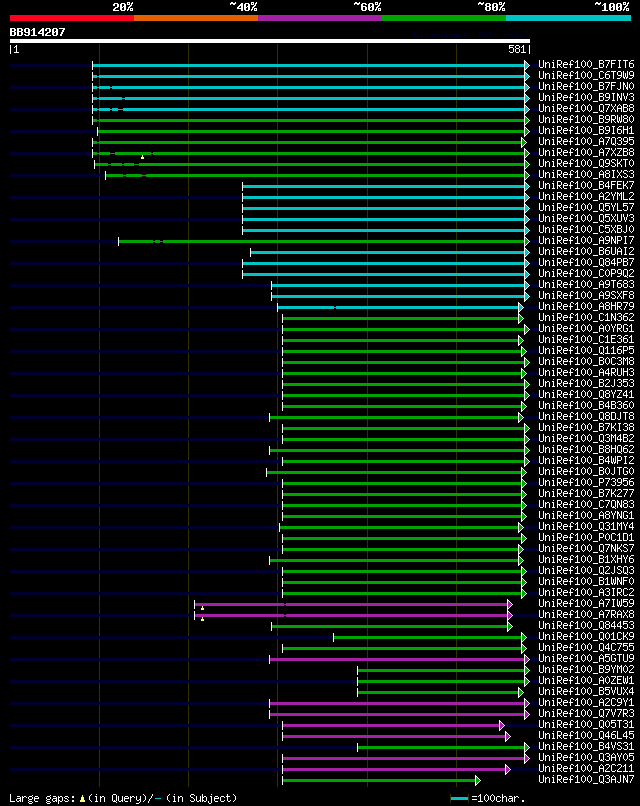Click the 581 query end position label
This screenshot has height=806, width=640.
(517, 49)
